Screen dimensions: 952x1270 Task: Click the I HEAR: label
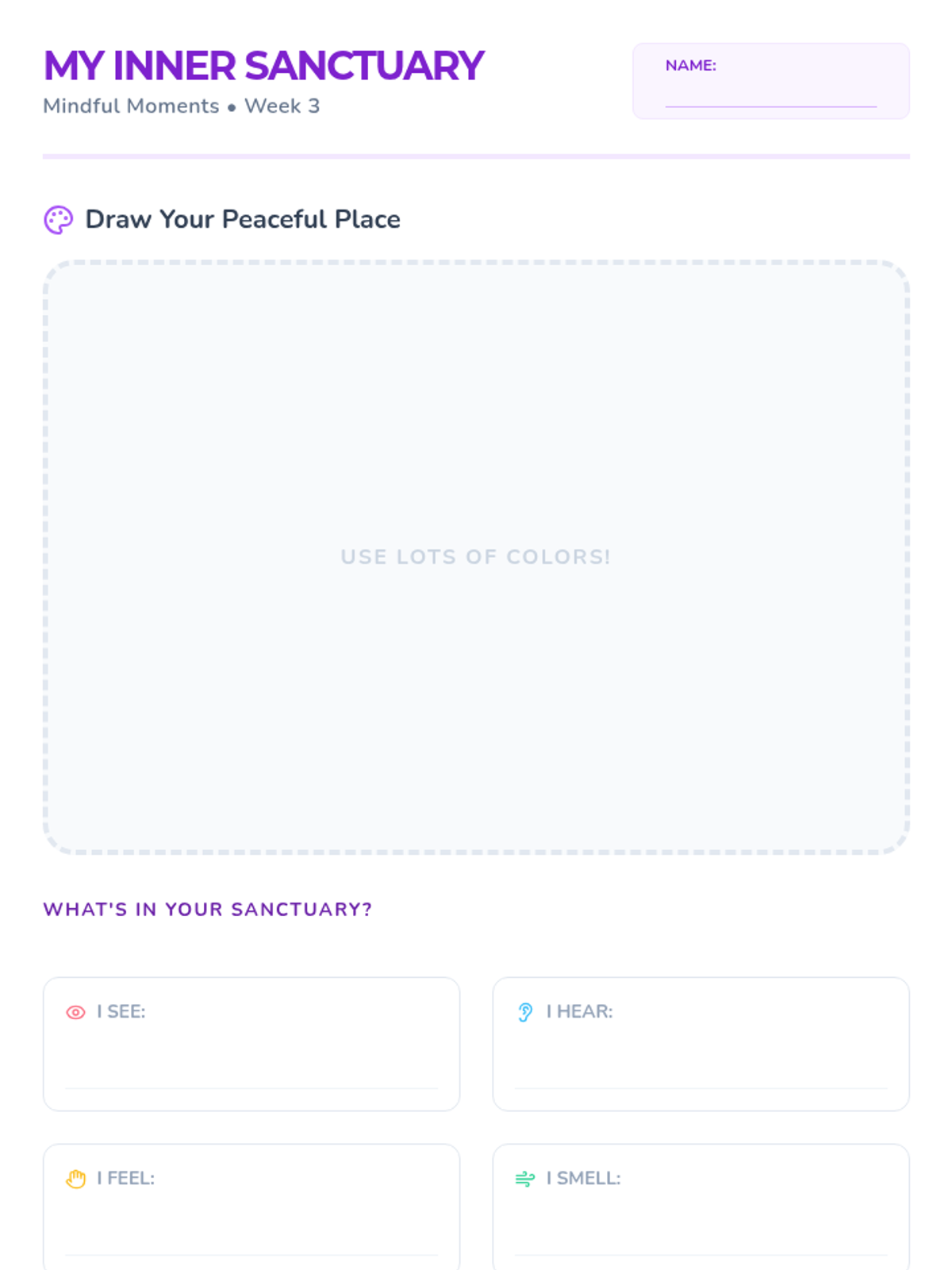[579, 1012]
